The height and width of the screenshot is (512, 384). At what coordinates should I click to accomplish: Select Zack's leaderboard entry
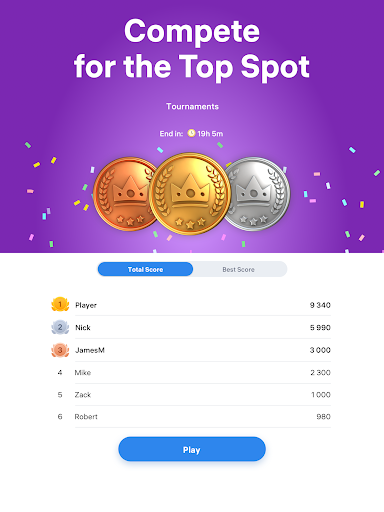[191, 395]
